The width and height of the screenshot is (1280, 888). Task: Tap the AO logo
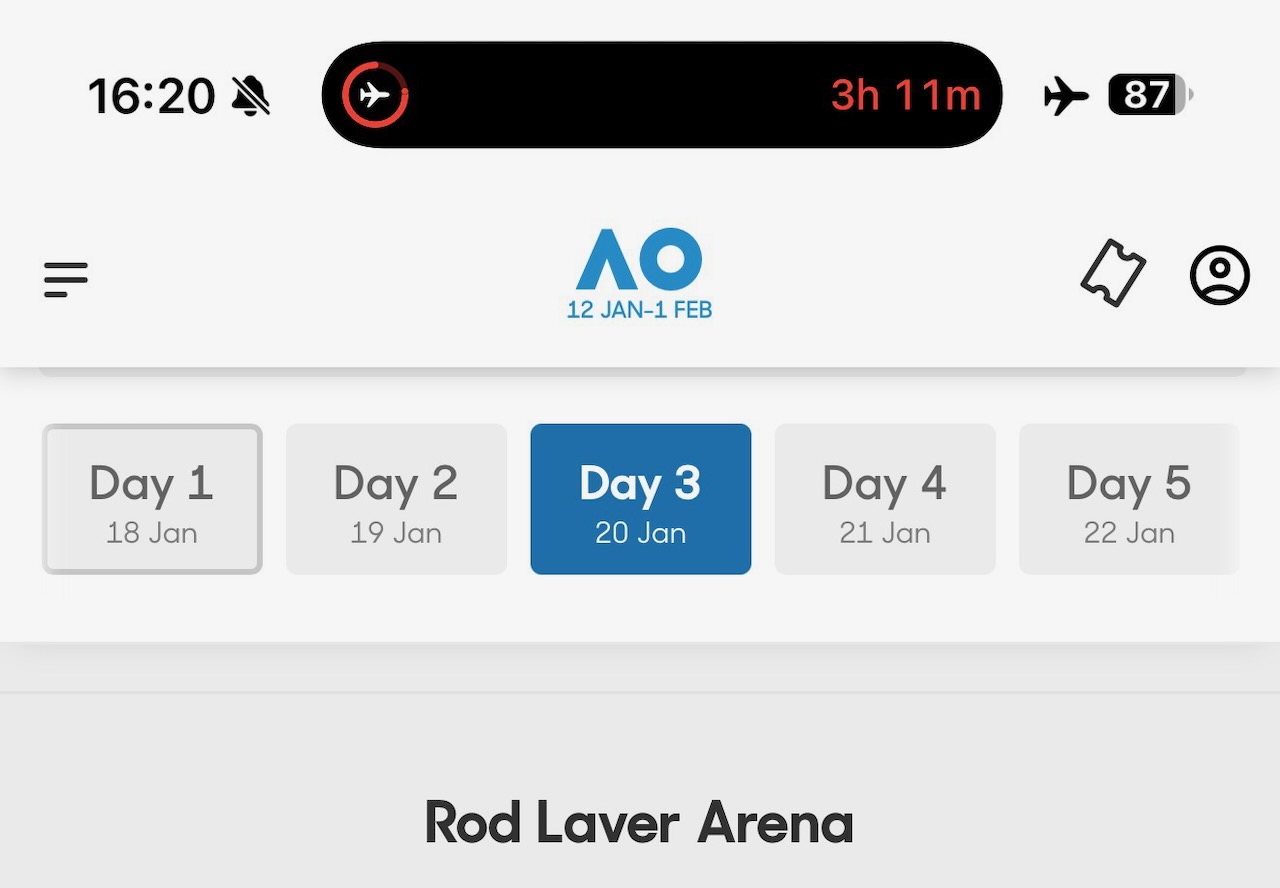pyautogui.click(x=639, y=259)
